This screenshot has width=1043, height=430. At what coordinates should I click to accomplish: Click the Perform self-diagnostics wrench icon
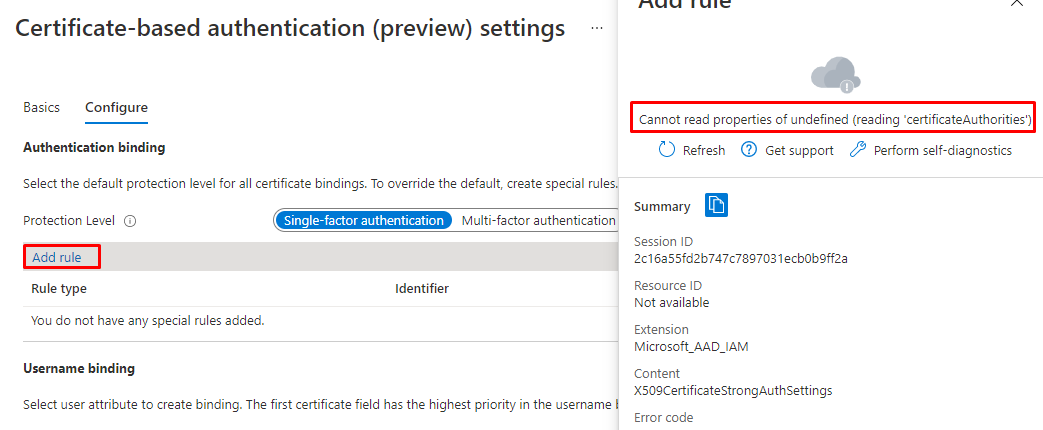tap(857, 150)
